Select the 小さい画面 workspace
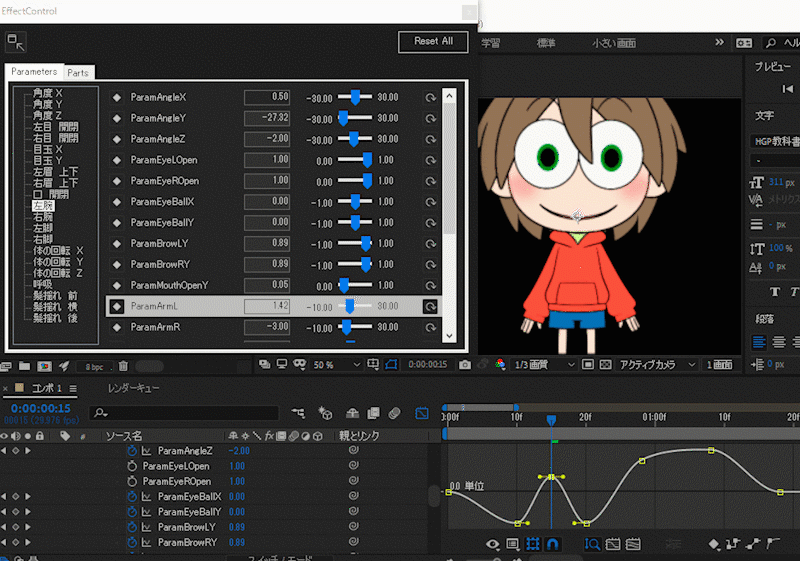 614,43
